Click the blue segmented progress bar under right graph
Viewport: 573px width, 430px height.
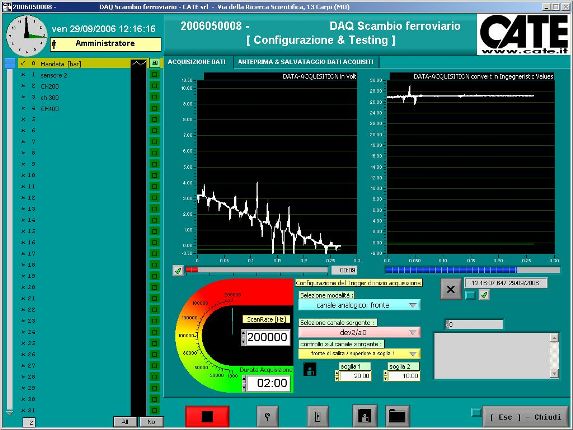tap(472, 270)
